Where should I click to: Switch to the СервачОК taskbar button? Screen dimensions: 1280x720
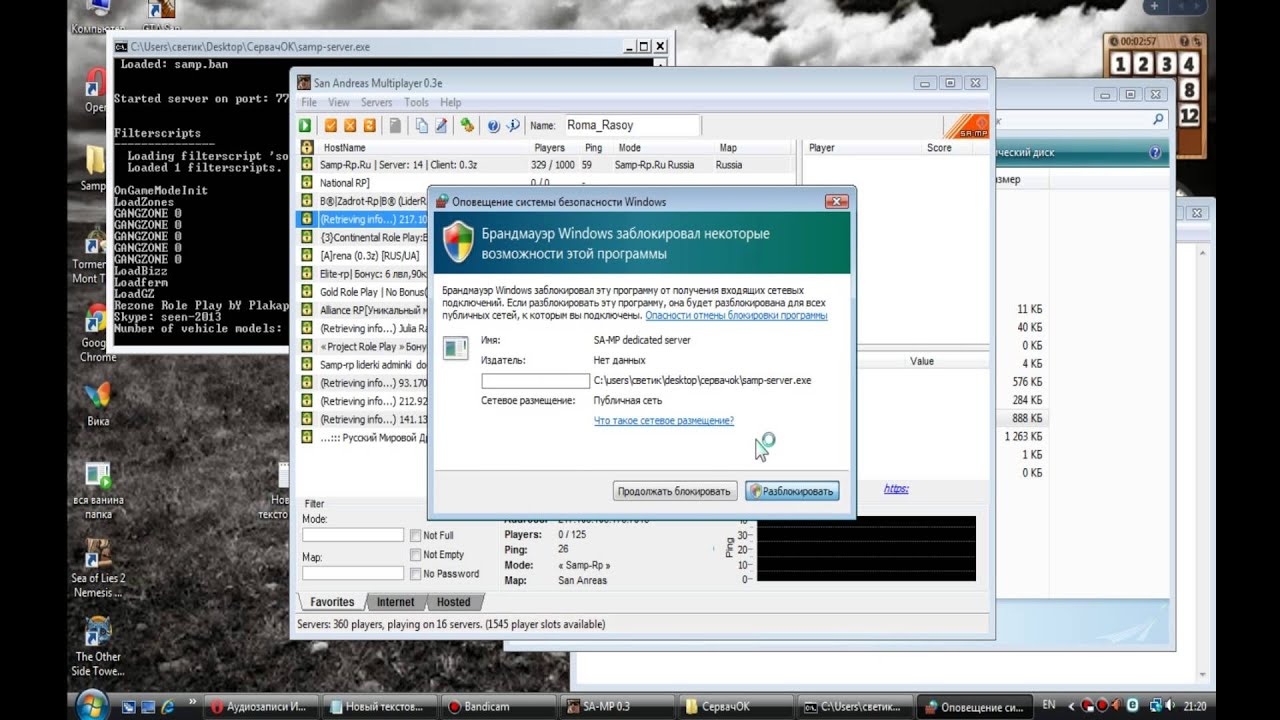[738, 706]
